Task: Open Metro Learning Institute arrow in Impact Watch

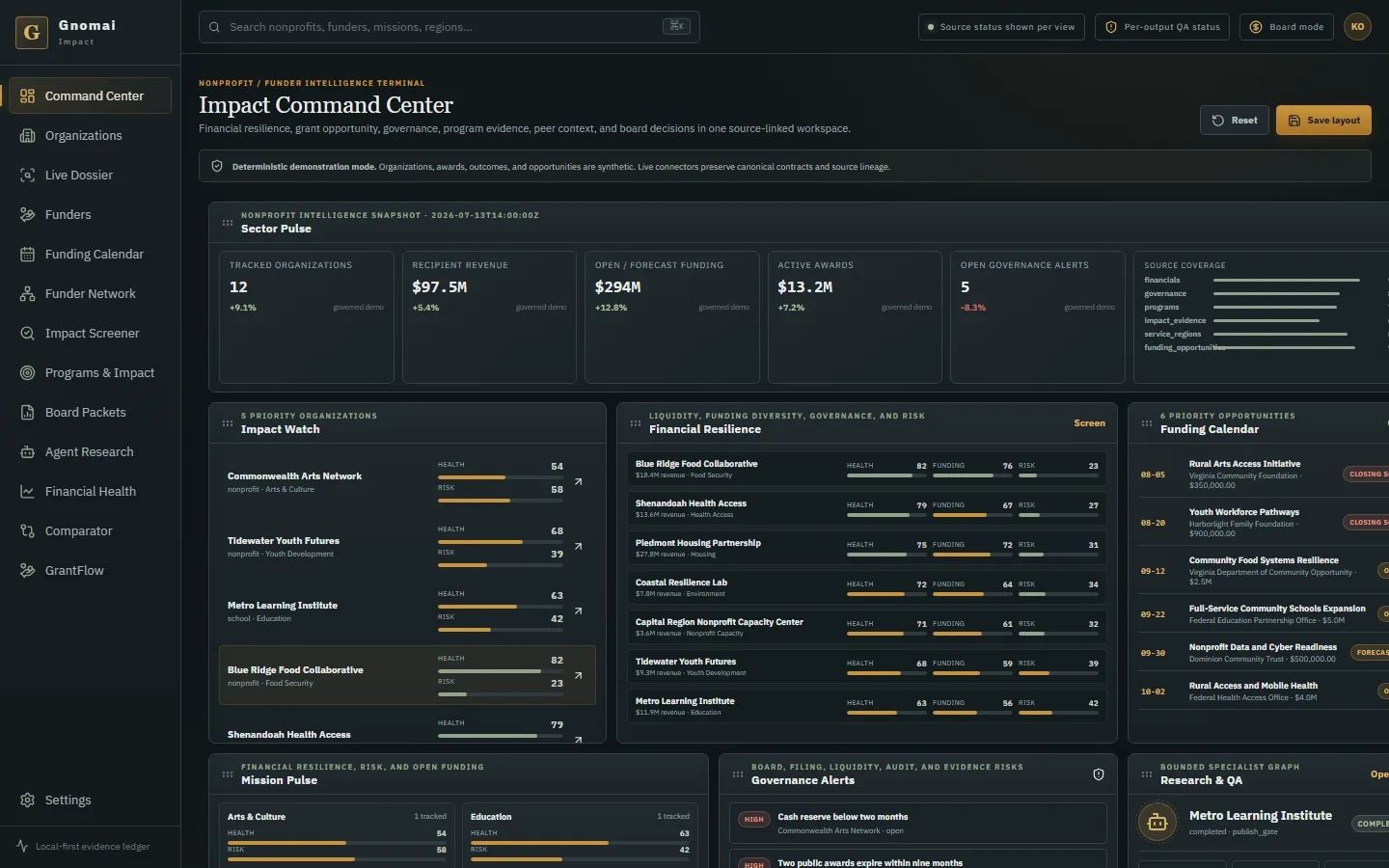Action: (578, 610)
